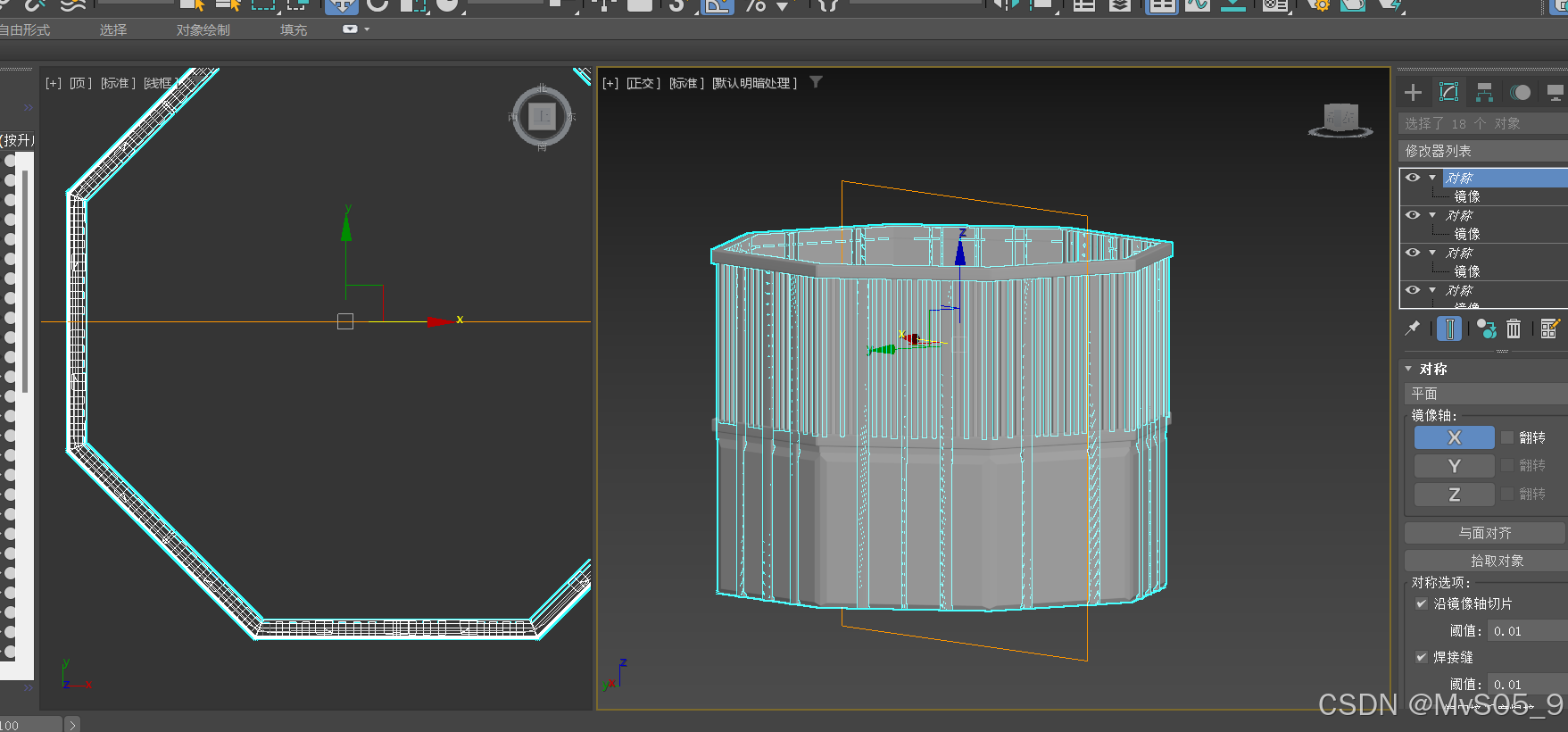This screenshot has height=732, width=1568.
Task: Toggle Show End Result icon
Action: click(x=1449, y=329)
